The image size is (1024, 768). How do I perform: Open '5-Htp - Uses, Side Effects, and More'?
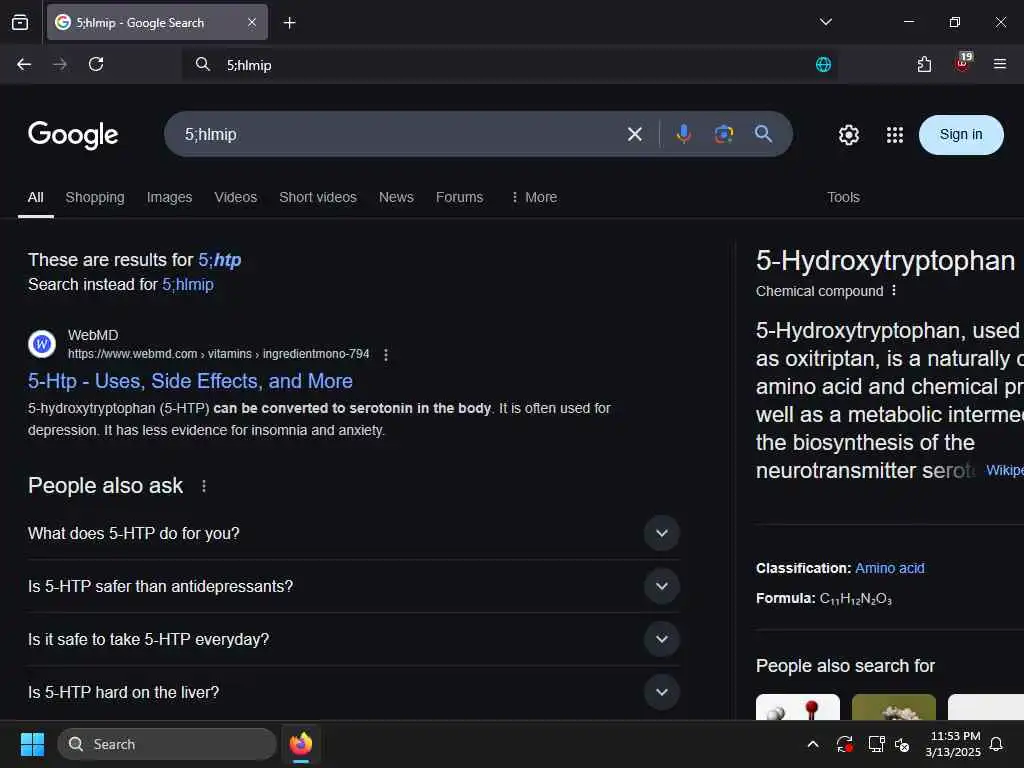pos(190,381)
